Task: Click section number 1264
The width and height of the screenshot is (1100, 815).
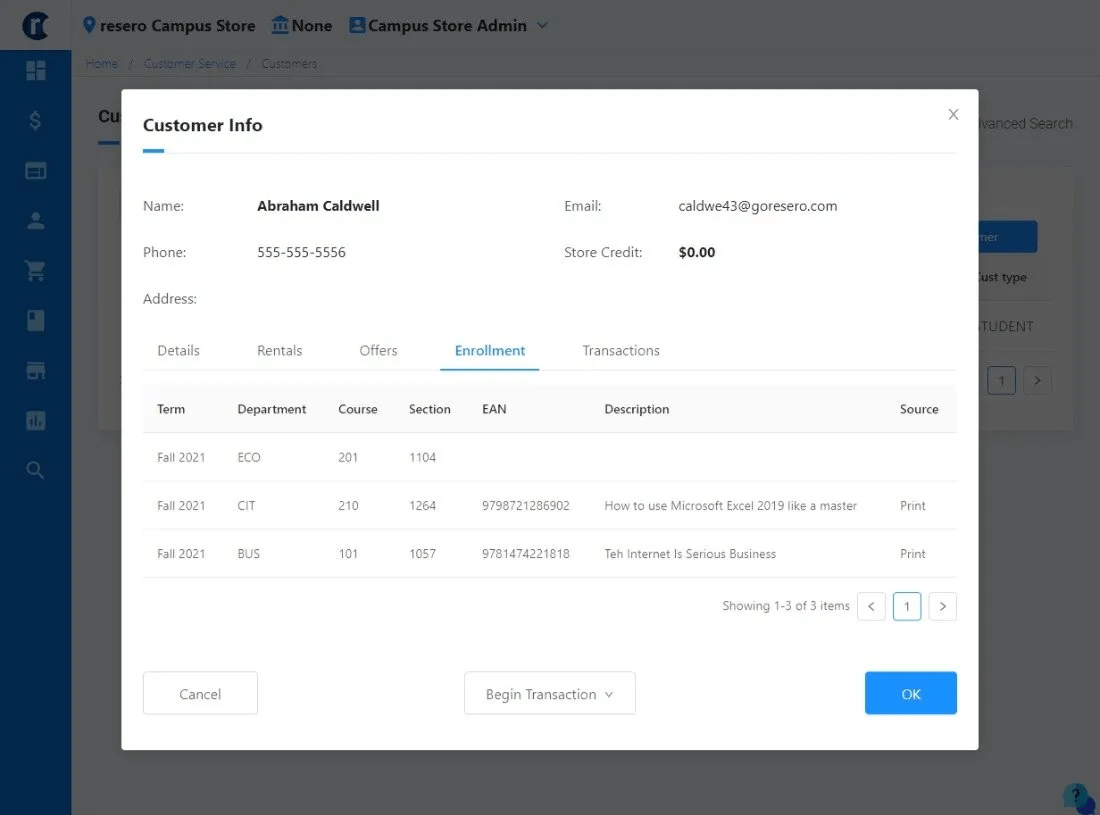Action: pos(422,506)
